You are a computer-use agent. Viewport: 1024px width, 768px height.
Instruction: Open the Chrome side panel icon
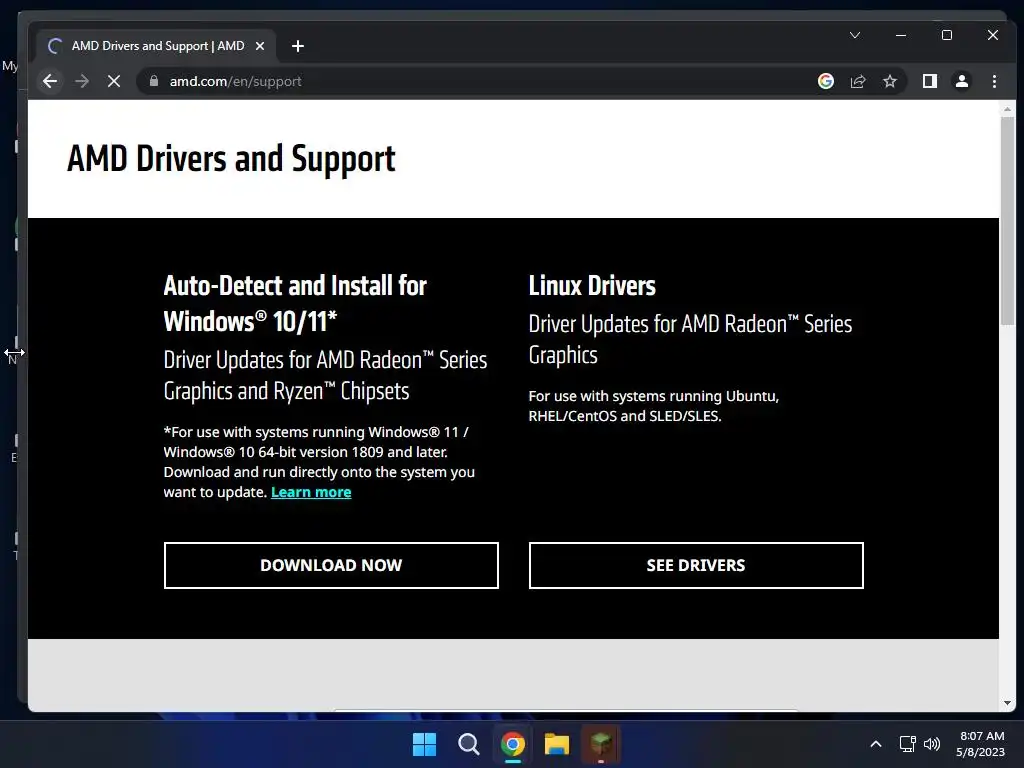(930, 81)
